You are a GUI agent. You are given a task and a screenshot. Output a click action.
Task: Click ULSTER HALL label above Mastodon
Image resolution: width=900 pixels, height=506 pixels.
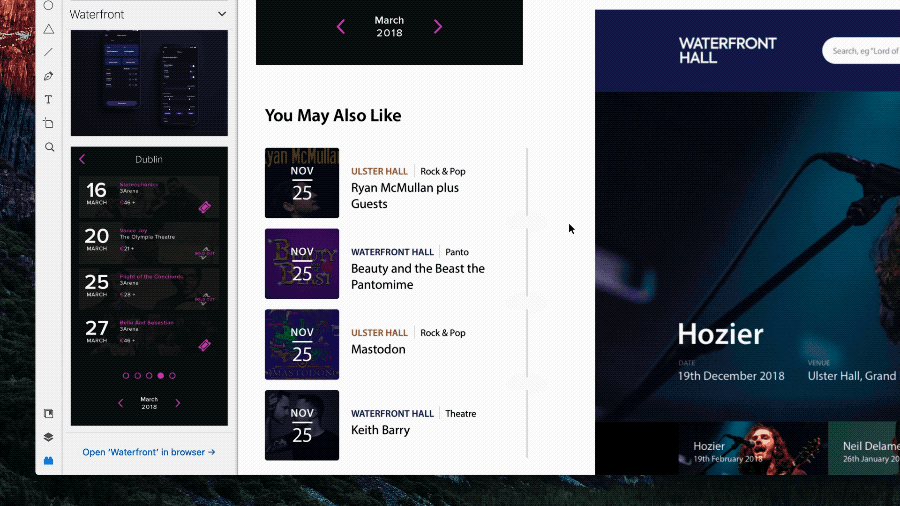coord(379,333)
